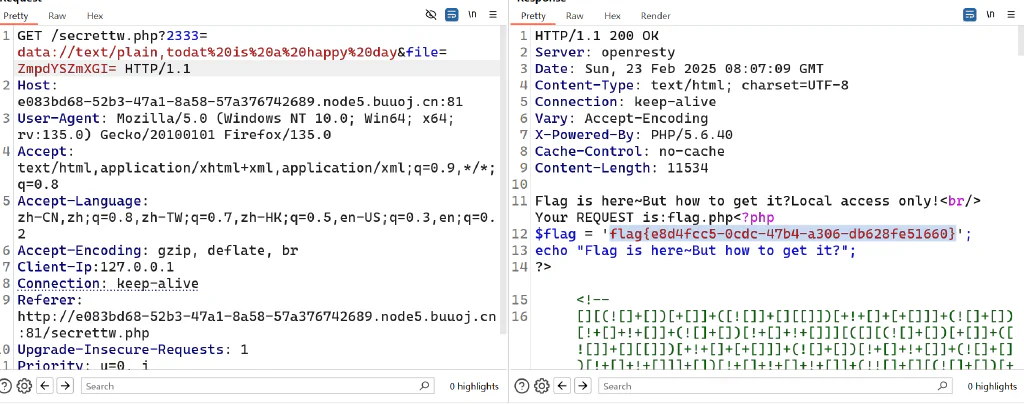Click the Response pane vertical scrollbar
Screen dimensions: 1024x404
1020,198
